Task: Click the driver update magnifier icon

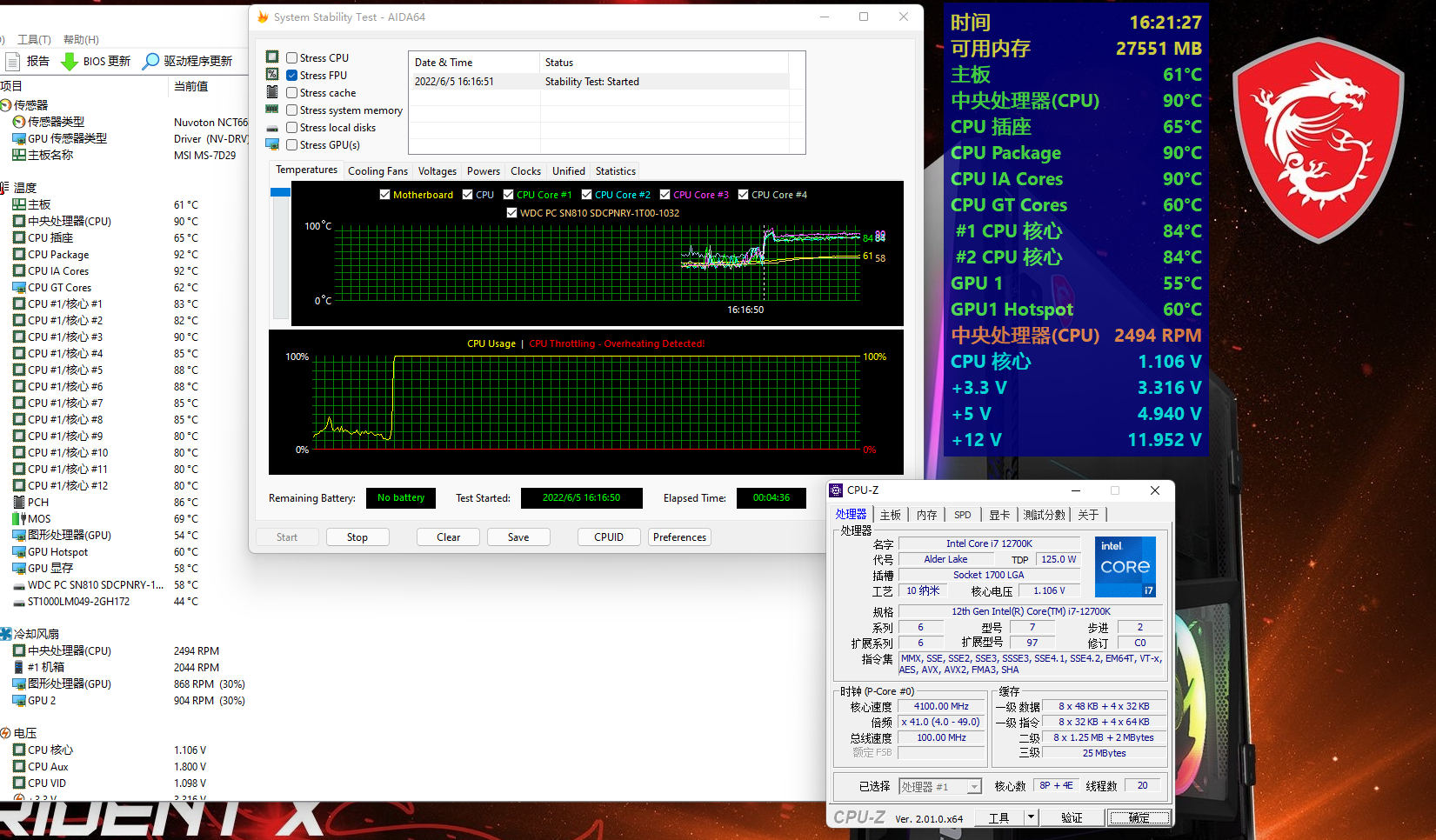Action: tap(151, 61)
